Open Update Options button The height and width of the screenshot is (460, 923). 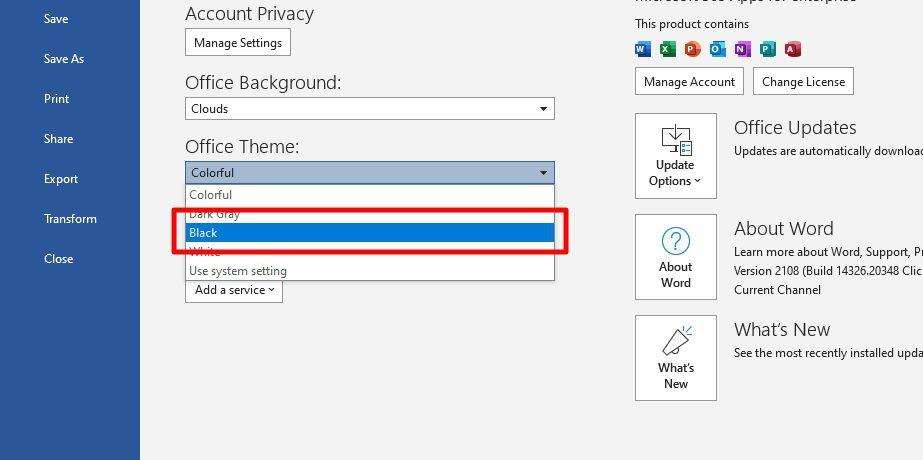click(x=676, y=156)
